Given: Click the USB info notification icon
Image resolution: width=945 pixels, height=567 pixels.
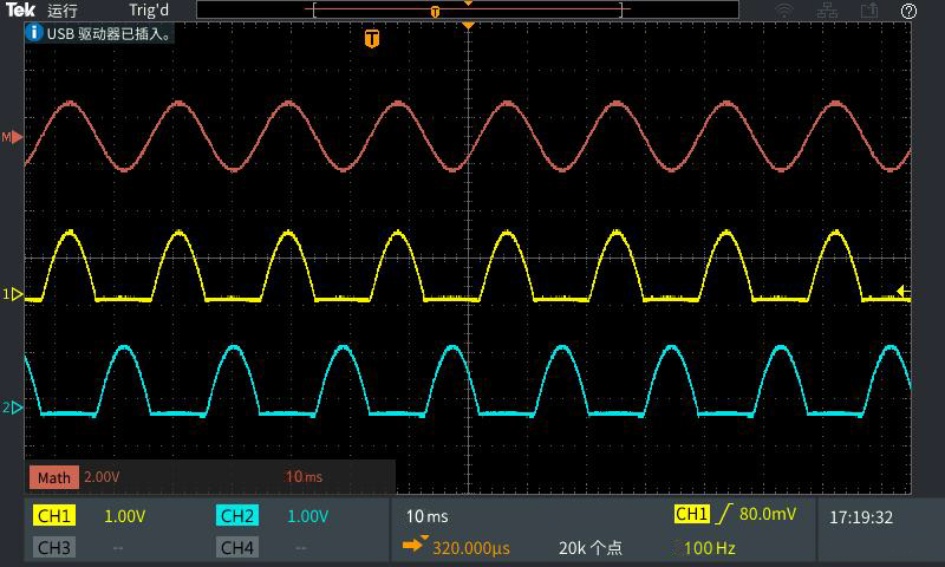Looking at the screenshot, I should (x=34, y=33).
